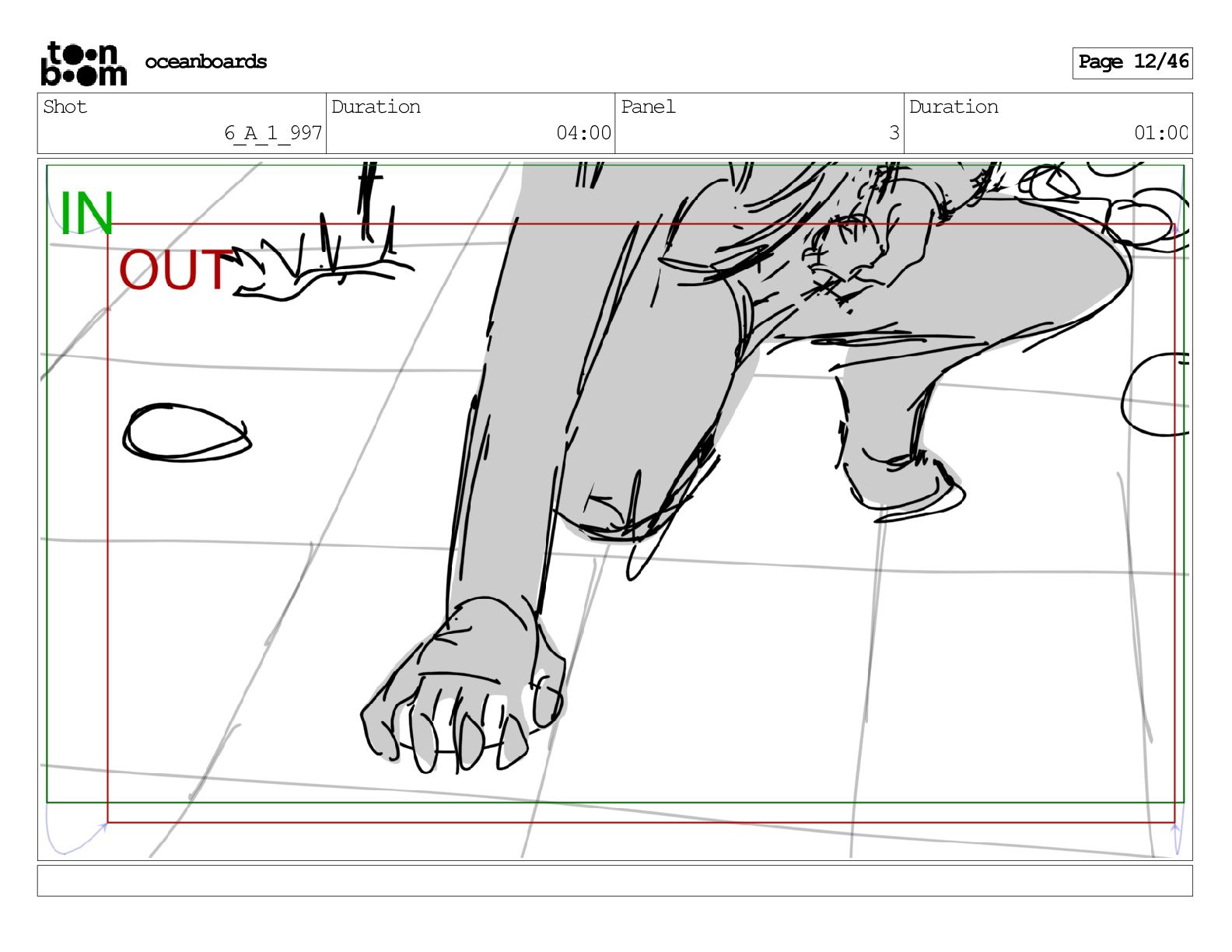The image size is (1232, 952).
Task: Click the red 'OUT' camera label
Action: click(x=175, y=270)
